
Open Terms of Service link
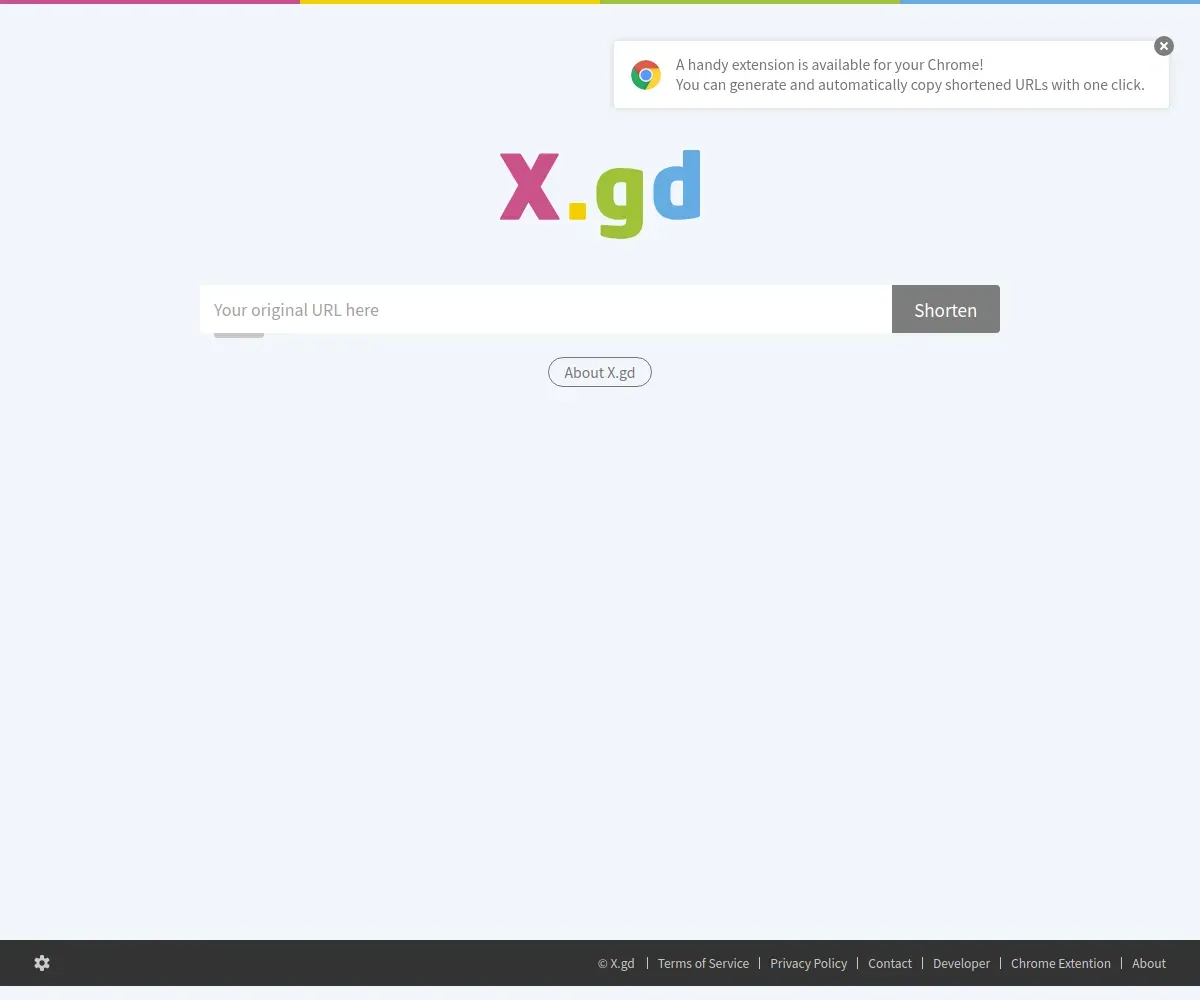[703, 963]
